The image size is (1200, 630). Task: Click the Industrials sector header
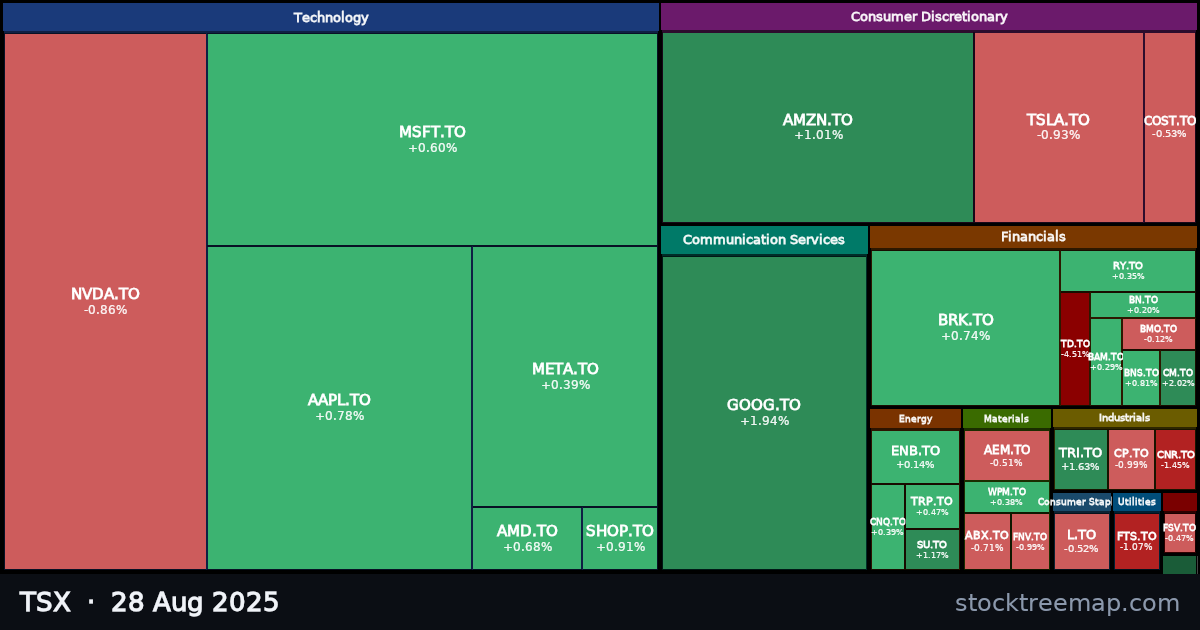click(x=1125, y=418)
